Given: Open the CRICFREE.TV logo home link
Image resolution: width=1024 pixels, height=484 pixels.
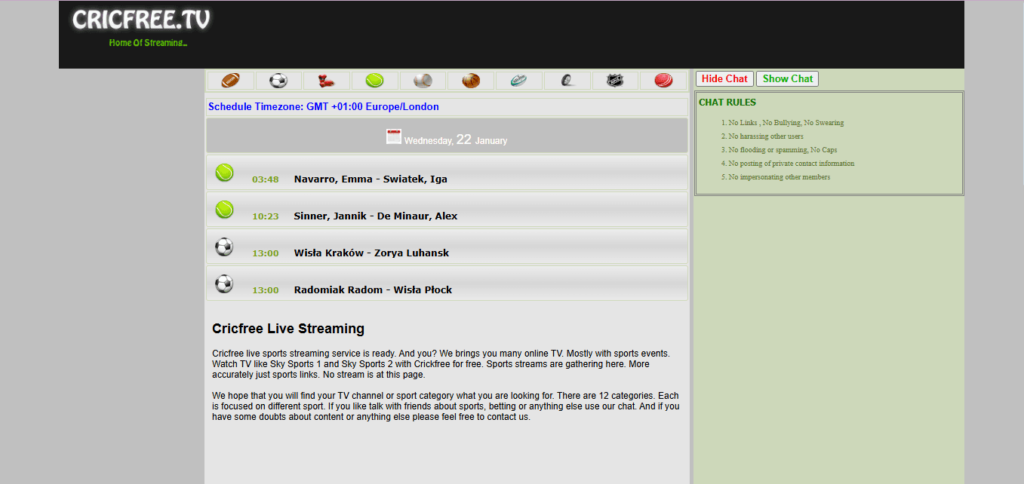Looking at the screenshot, I should [x=141, y=20].
